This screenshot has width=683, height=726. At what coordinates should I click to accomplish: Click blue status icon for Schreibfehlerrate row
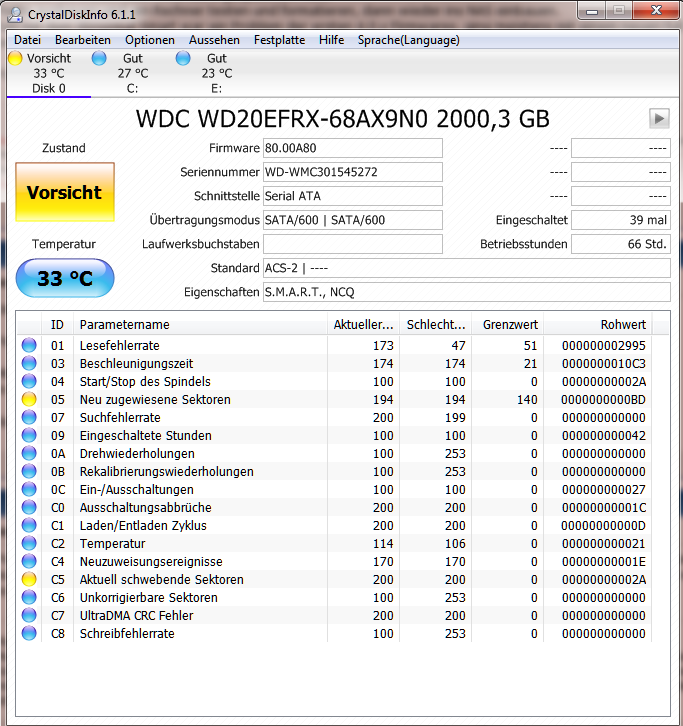29,633
